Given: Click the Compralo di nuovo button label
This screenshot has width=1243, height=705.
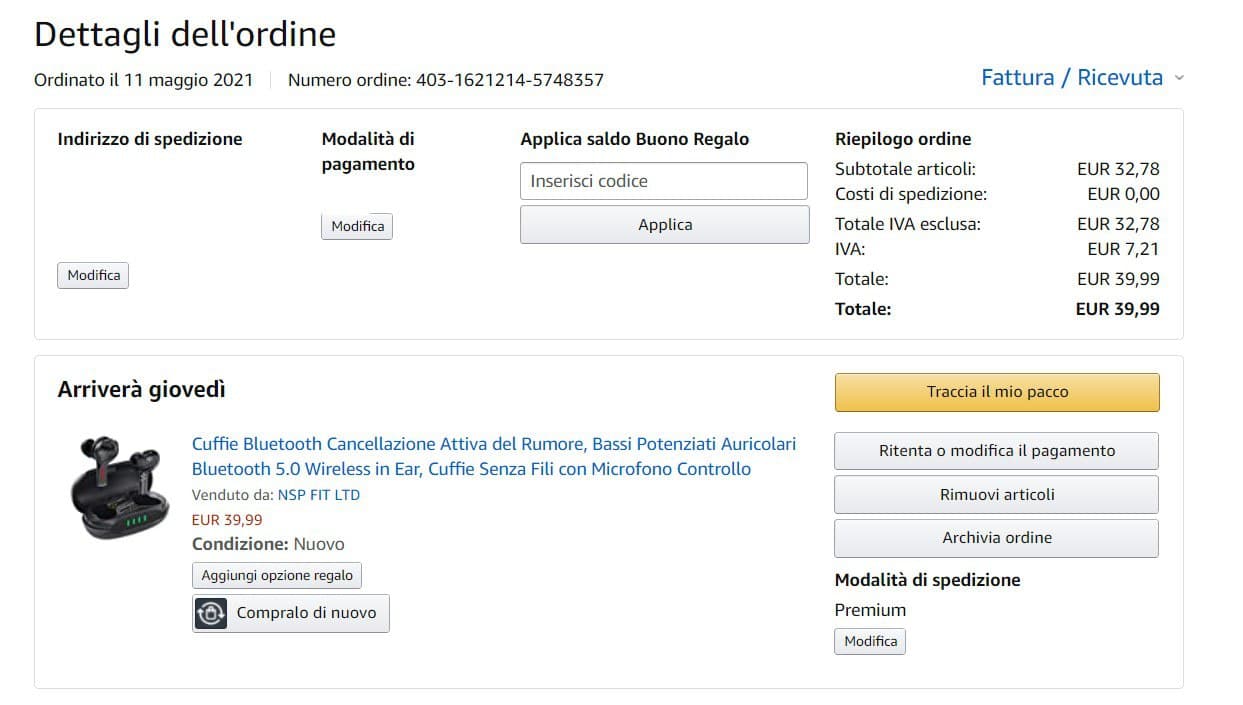Looking at the screenshot, I should (306, 613).
